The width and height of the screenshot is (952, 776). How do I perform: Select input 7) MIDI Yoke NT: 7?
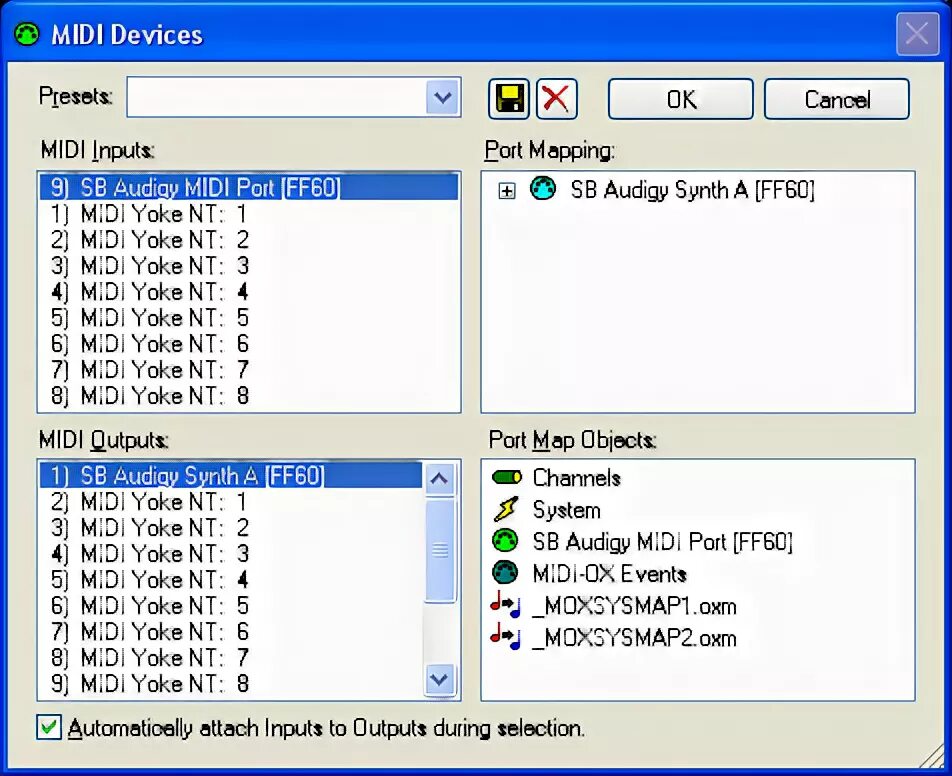click(x=248, y=370)
